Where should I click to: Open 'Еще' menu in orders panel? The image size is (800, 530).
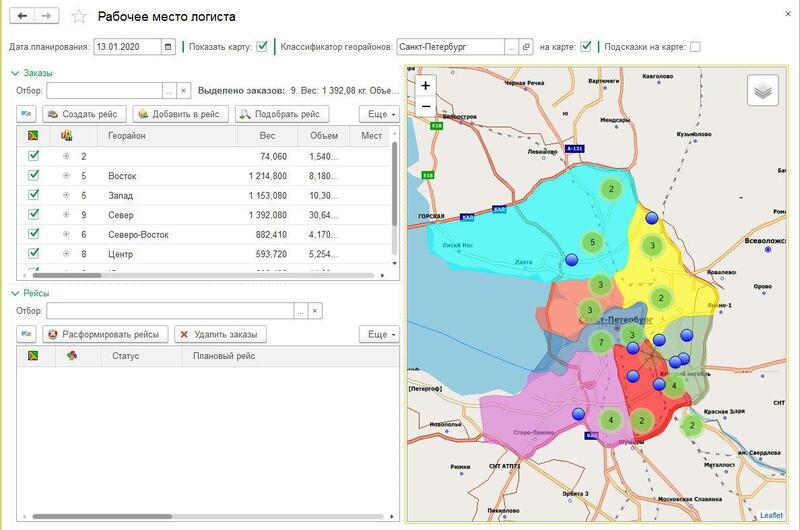pos(379,114)
